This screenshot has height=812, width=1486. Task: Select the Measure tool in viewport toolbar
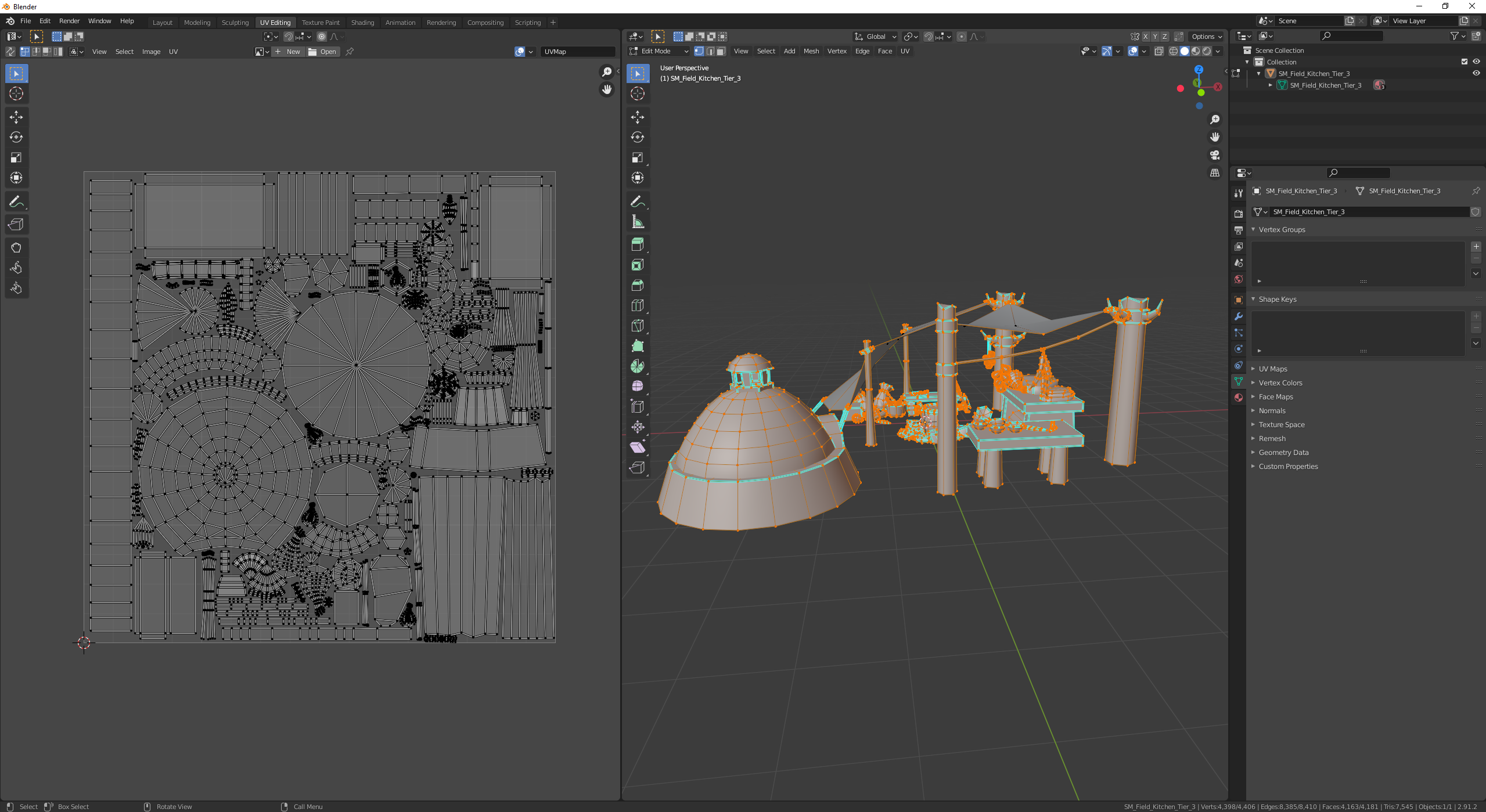[x=638, y=222]
